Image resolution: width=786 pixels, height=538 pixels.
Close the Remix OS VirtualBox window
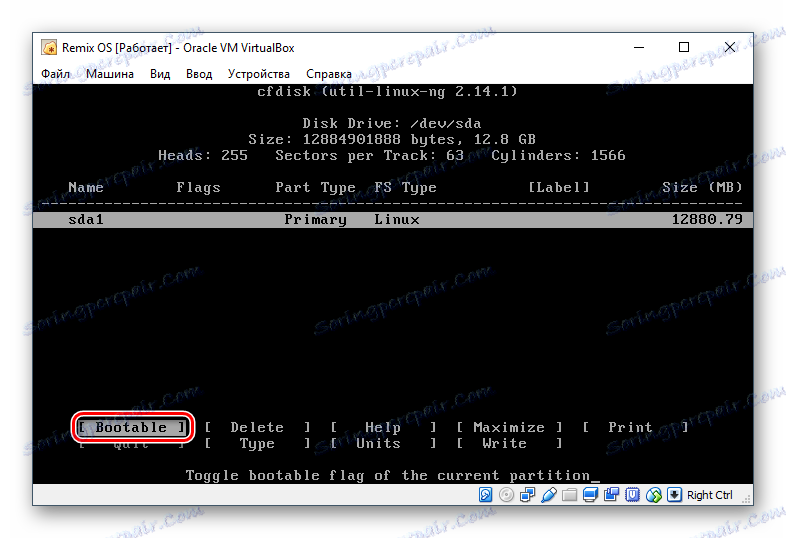pyautogui.click(x=730, y=48)
